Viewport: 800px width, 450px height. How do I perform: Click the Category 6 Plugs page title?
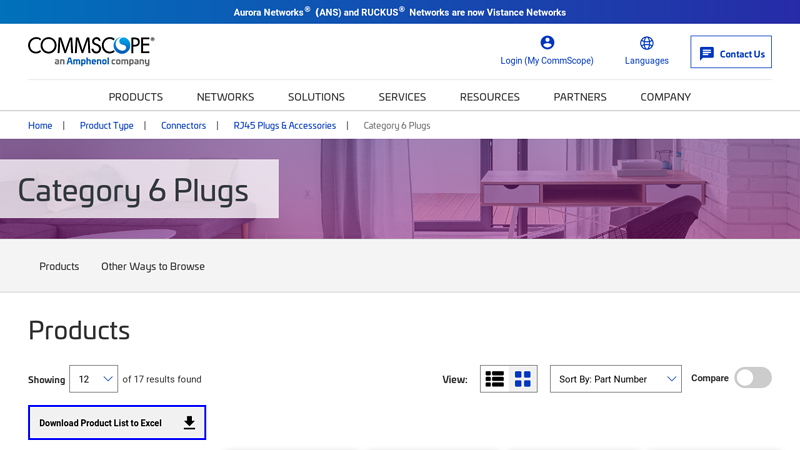click(133, 191)
